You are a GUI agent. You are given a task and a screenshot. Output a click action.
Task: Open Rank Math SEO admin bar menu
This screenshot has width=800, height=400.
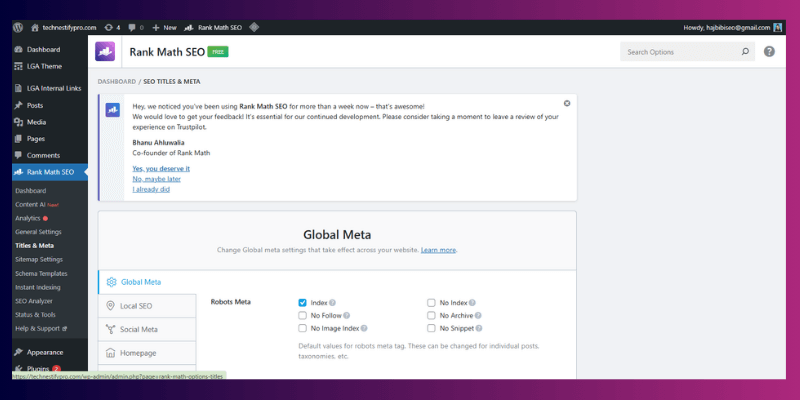213,28
